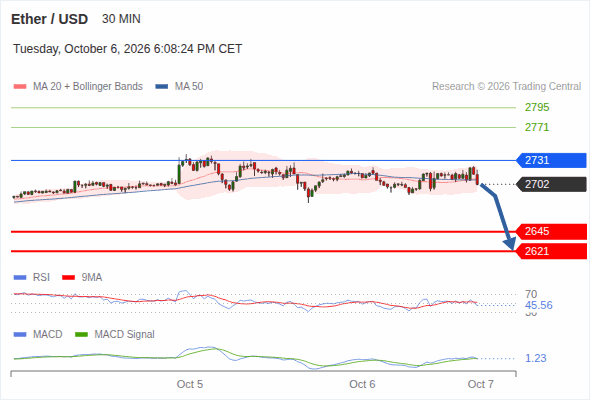Screen dimensions: 590x400
Task: Click the 2795 resistance level value
Action: pyautogui.click(x=537, y=107)
